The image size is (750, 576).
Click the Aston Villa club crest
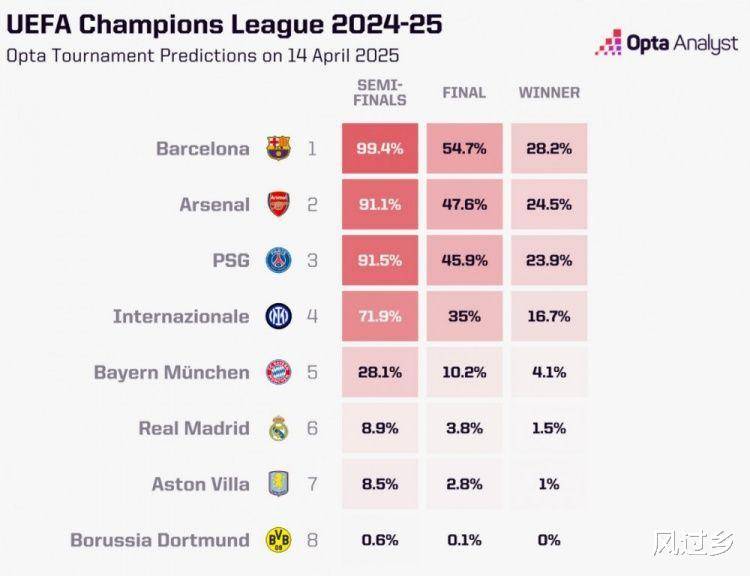click(x=278, y=485)
